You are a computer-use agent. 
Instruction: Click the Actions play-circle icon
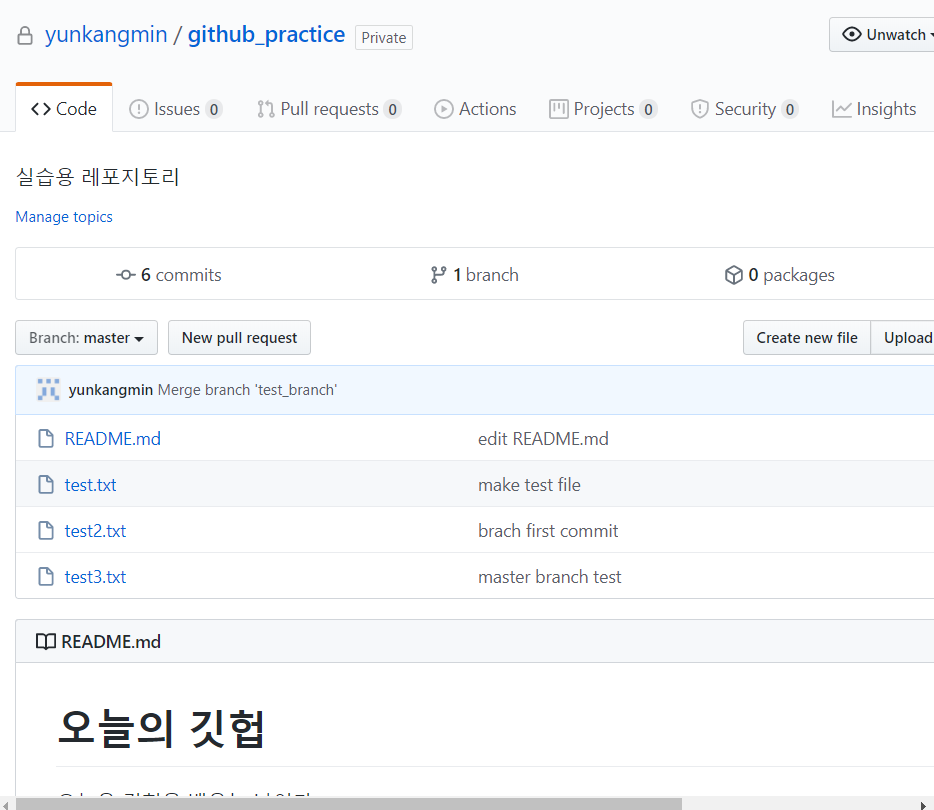(x=444, y=109)
